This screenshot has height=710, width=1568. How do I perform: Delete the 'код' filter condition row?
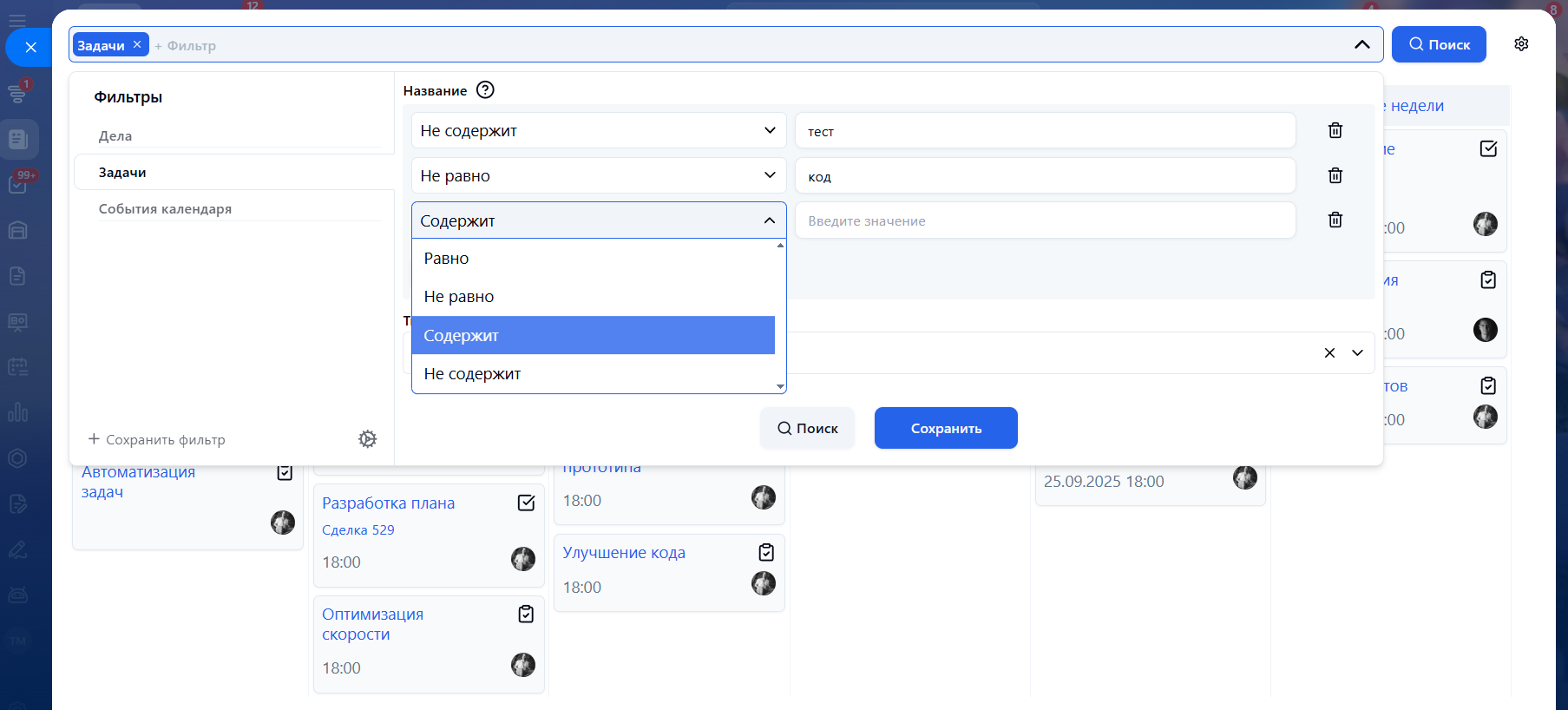tap(1335, 175)
